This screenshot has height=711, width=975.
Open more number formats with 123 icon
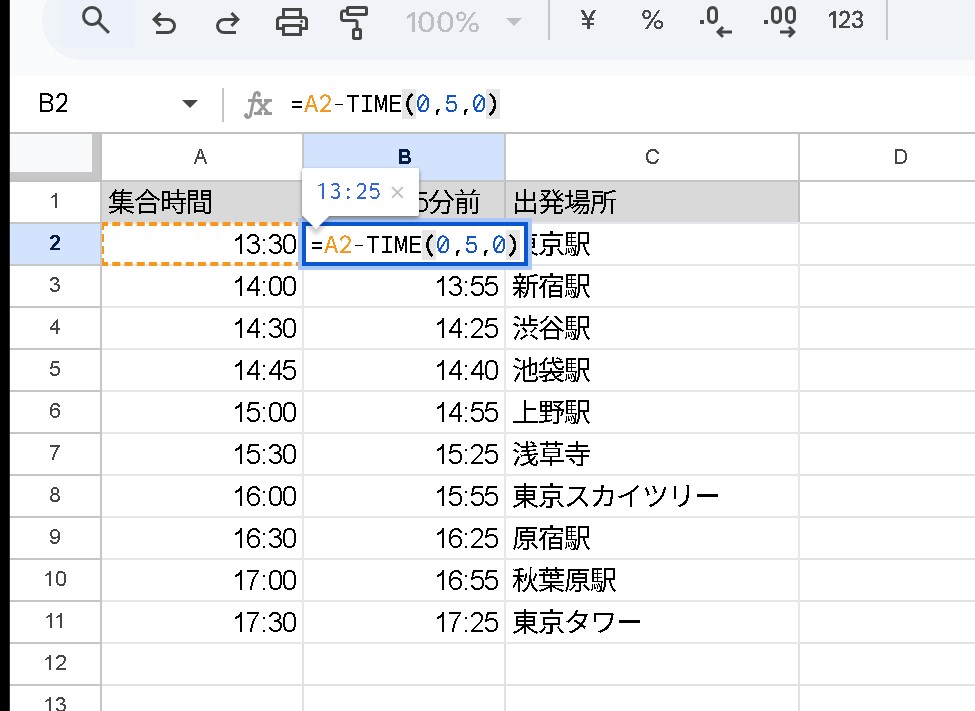(845, 20)
